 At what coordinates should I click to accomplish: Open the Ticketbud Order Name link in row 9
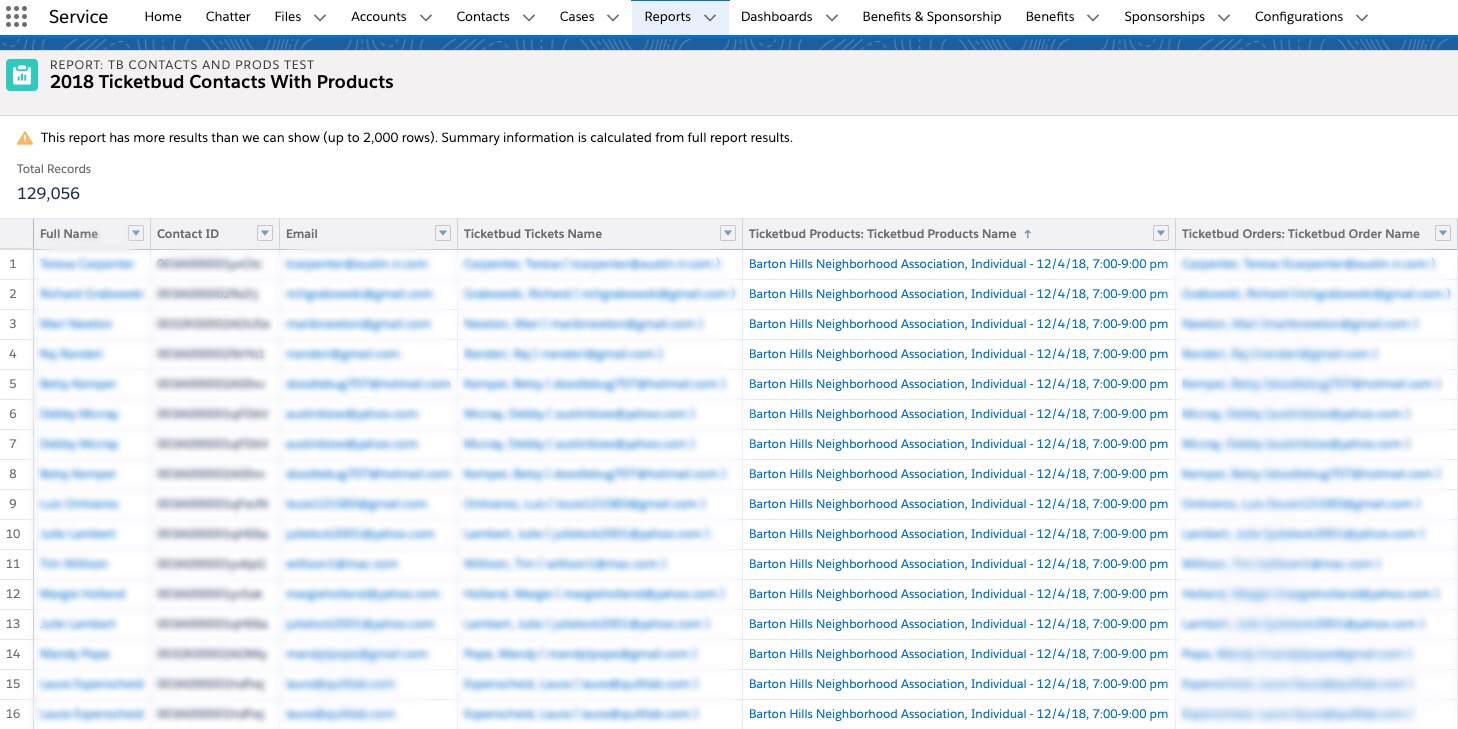(x=1301, y=504)
